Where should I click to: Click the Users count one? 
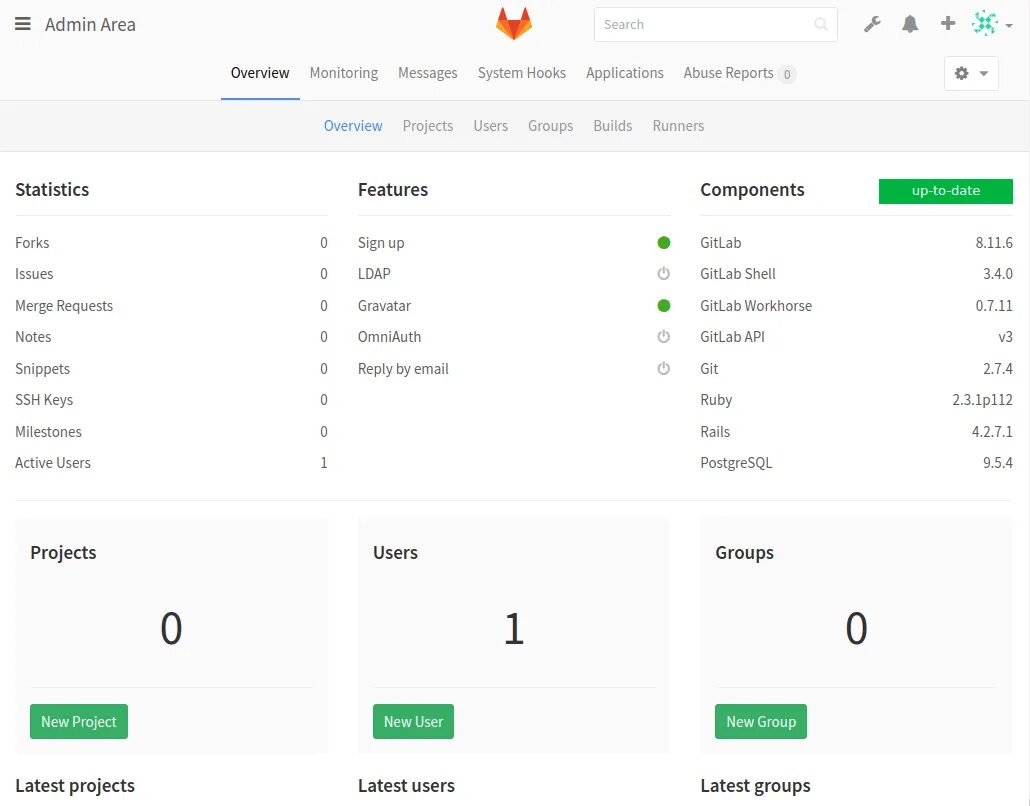(x=514, y=628)
